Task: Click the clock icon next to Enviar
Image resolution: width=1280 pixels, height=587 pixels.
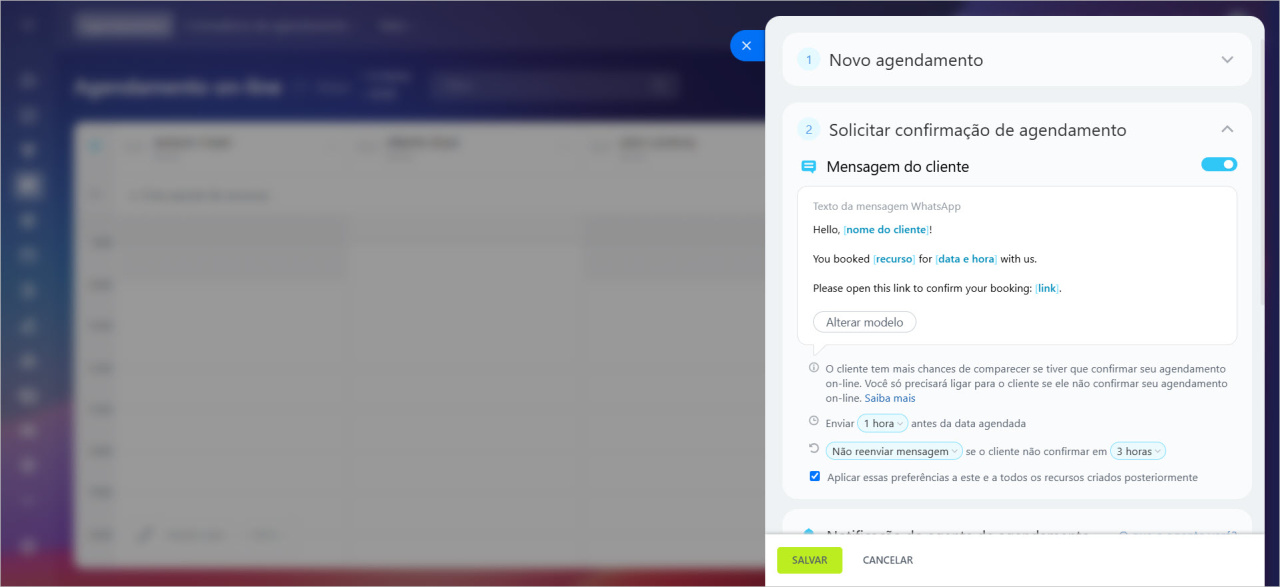Action: pos(814,421)
